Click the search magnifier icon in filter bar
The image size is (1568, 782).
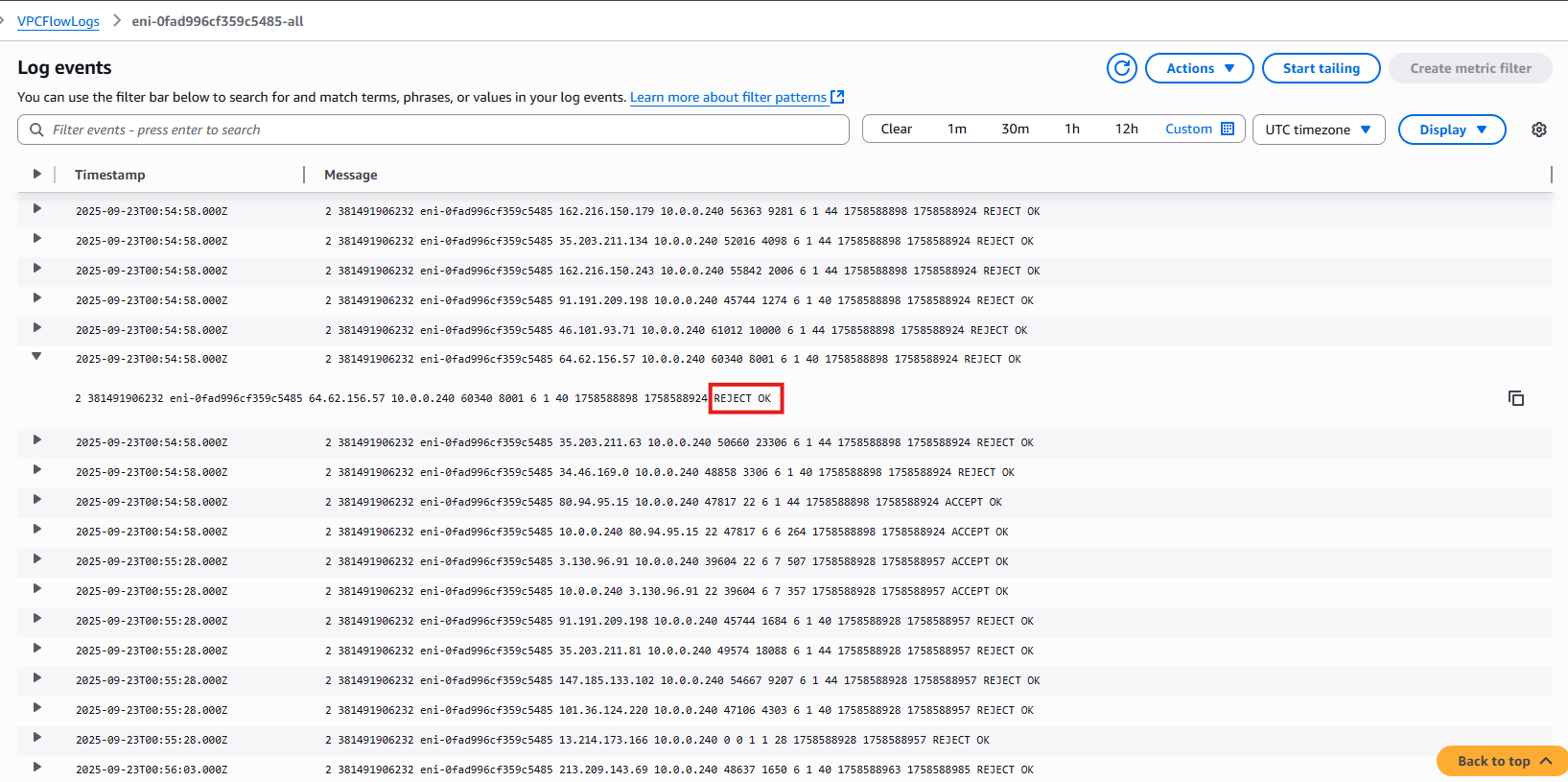(36, 130)
